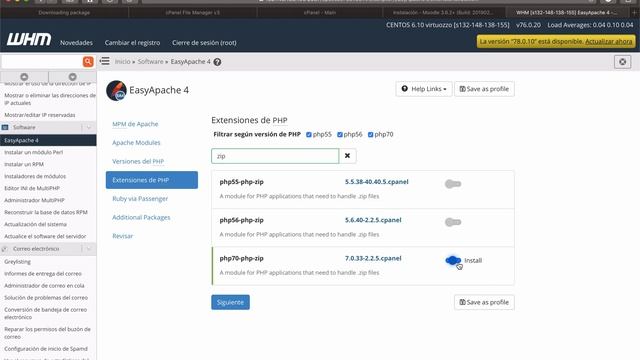Focus the extension search field containing zip
This screenshot has height=360, width=640.
click(x=275, y=156)
